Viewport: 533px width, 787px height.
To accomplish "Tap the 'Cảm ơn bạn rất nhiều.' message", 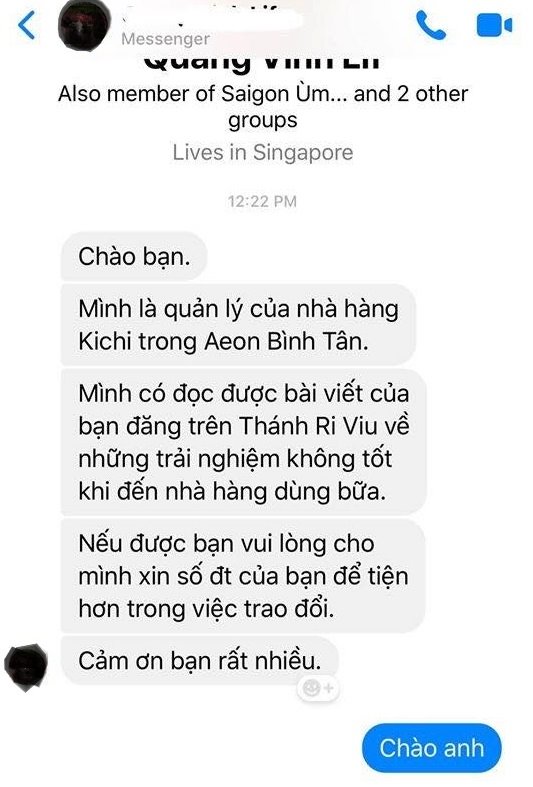I will tap(200, 661).
